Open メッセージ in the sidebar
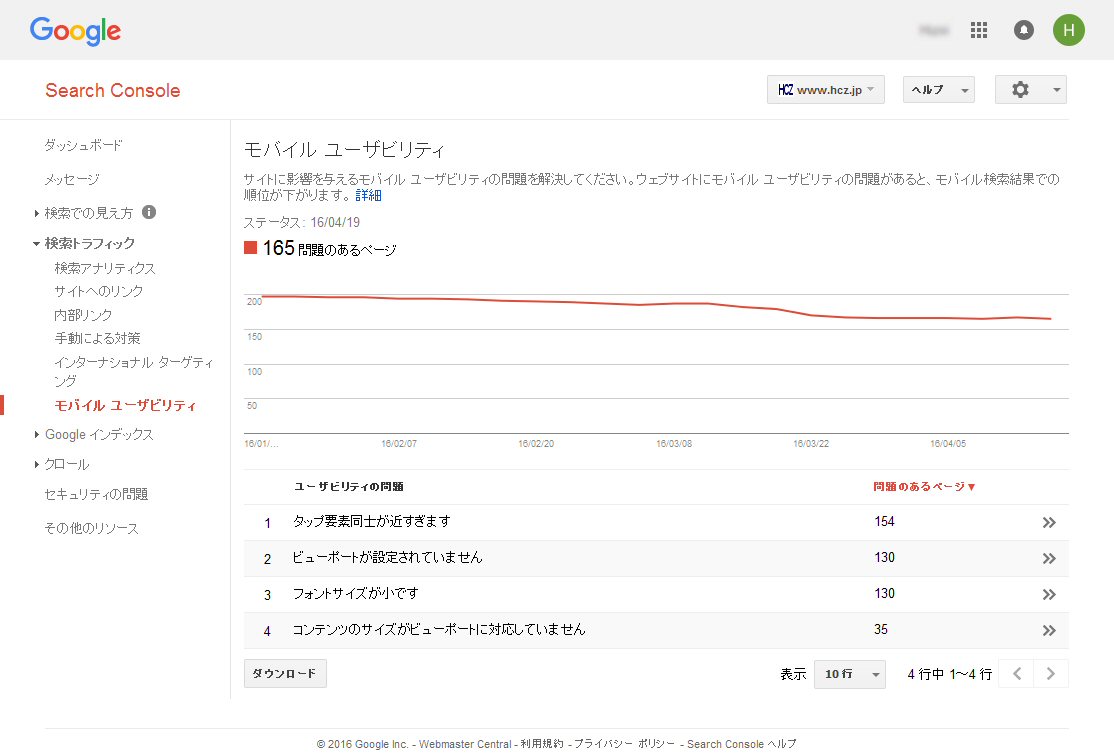This screenshot has height=755, width=1114. click(x=72, y=180)
